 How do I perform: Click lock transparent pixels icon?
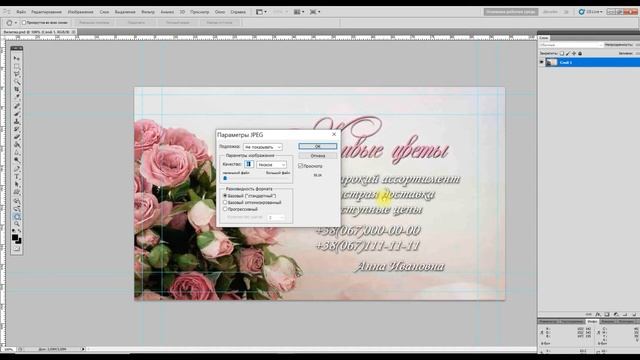(x=562, y=53)
